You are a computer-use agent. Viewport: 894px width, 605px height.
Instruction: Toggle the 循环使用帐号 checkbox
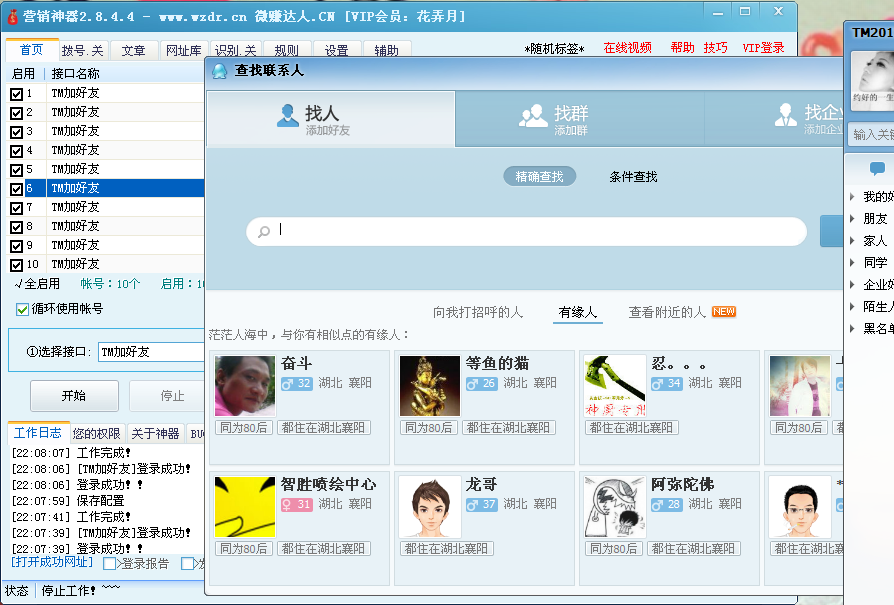tap(23, 309)
